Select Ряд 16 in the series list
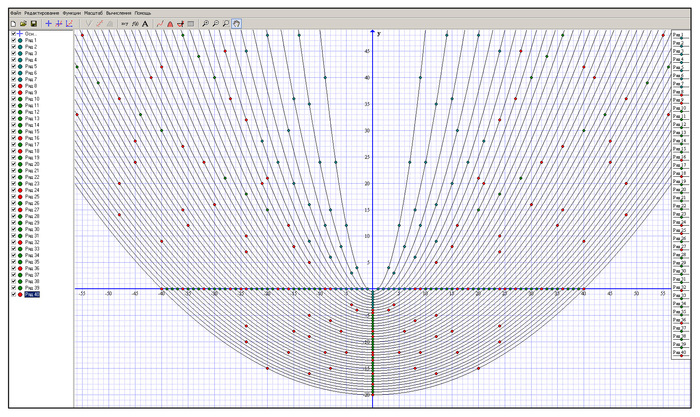Viewport: 700px width, 417px height. (33, 138)
